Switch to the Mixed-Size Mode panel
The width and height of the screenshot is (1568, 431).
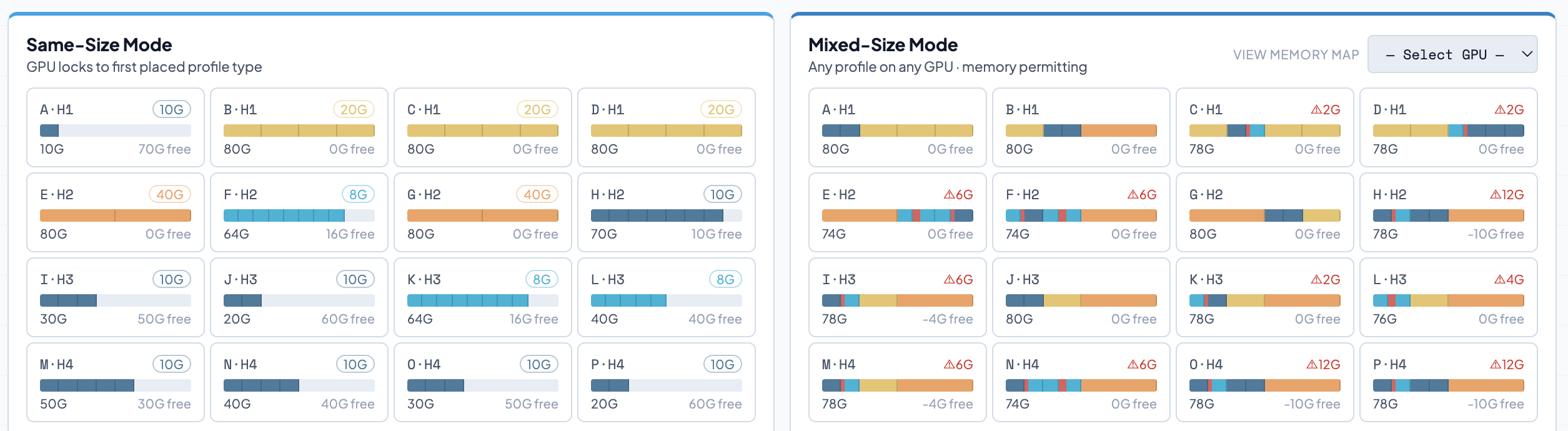pos(883,44)
